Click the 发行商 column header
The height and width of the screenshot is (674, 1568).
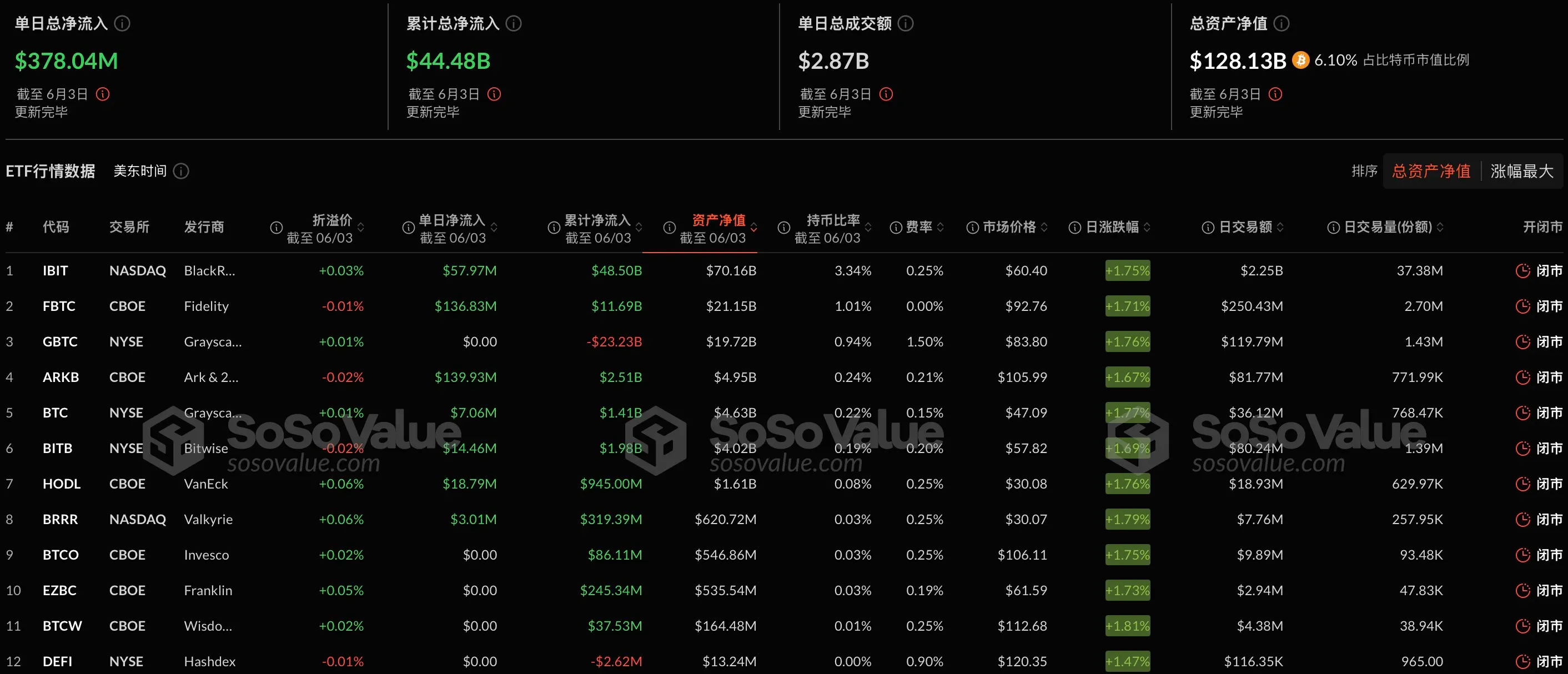[204, 228]
